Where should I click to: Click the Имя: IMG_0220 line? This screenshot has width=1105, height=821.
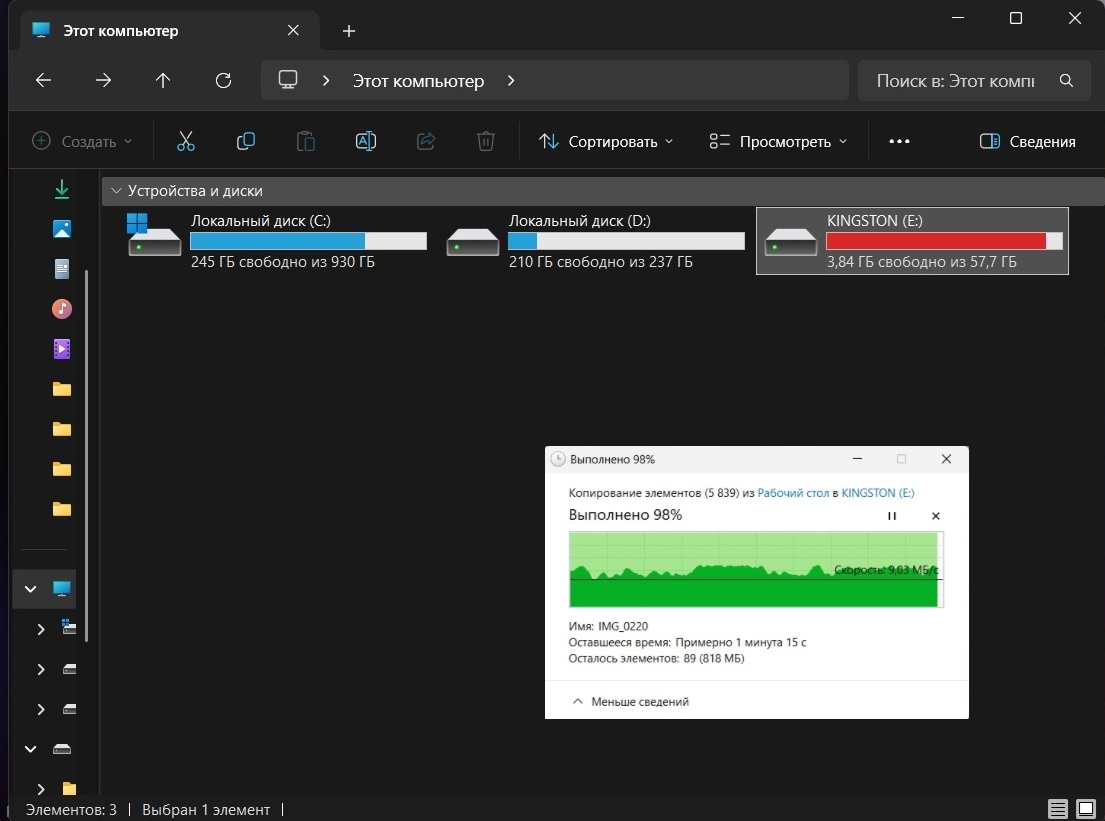(608, 626)
